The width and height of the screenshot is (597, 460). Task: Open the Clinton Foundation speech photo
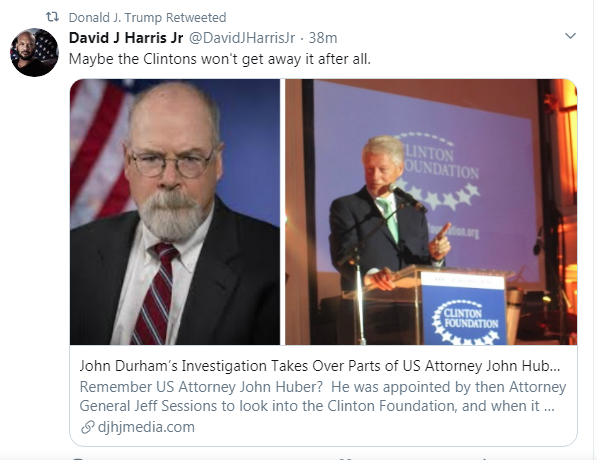[x=431, y=212]
